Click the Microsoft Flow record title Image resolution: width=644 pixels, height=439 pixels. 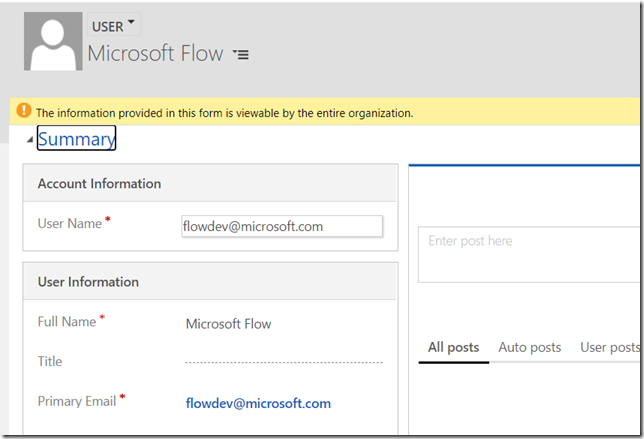pos(155,54)
